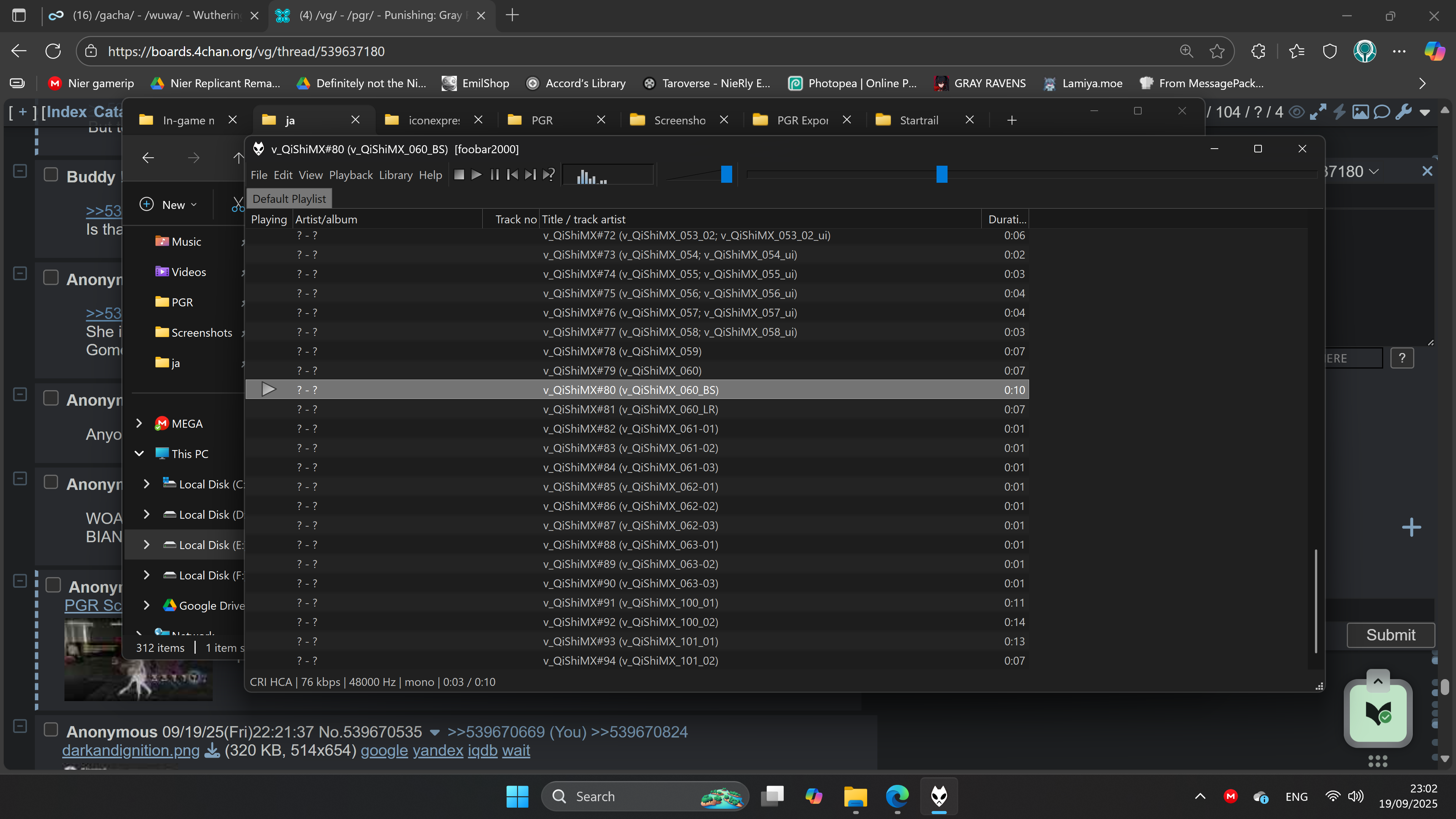
Task: Pause playback with the Pause icon
Action: 494,175
